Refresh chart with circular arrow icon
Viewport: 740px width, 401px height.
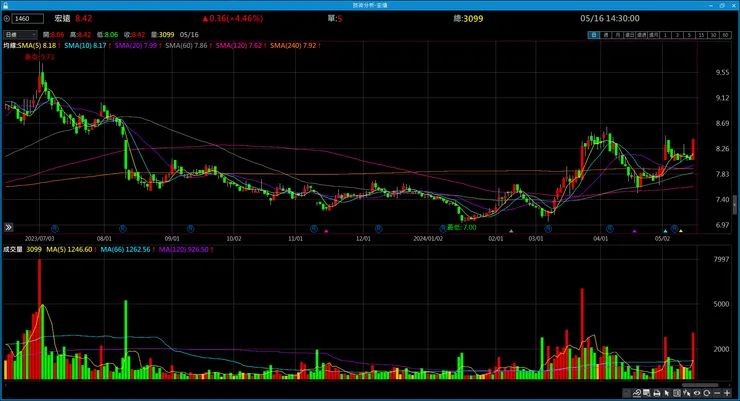(x=706, y=393)
